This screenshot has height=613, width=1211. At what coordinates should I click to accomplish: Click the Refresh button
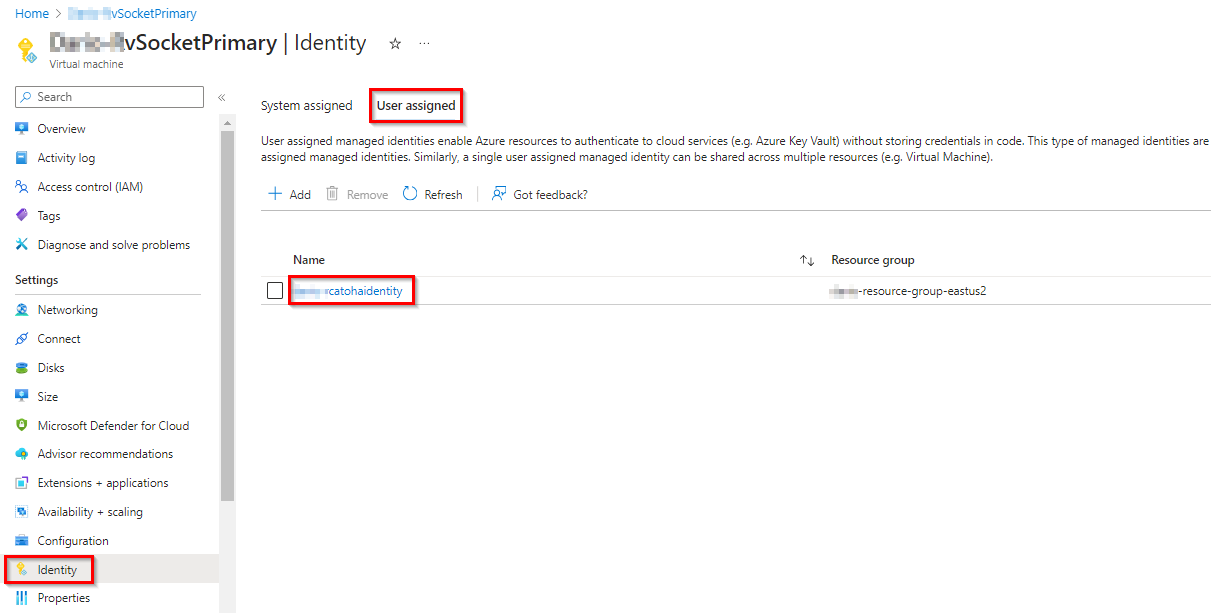433,195
